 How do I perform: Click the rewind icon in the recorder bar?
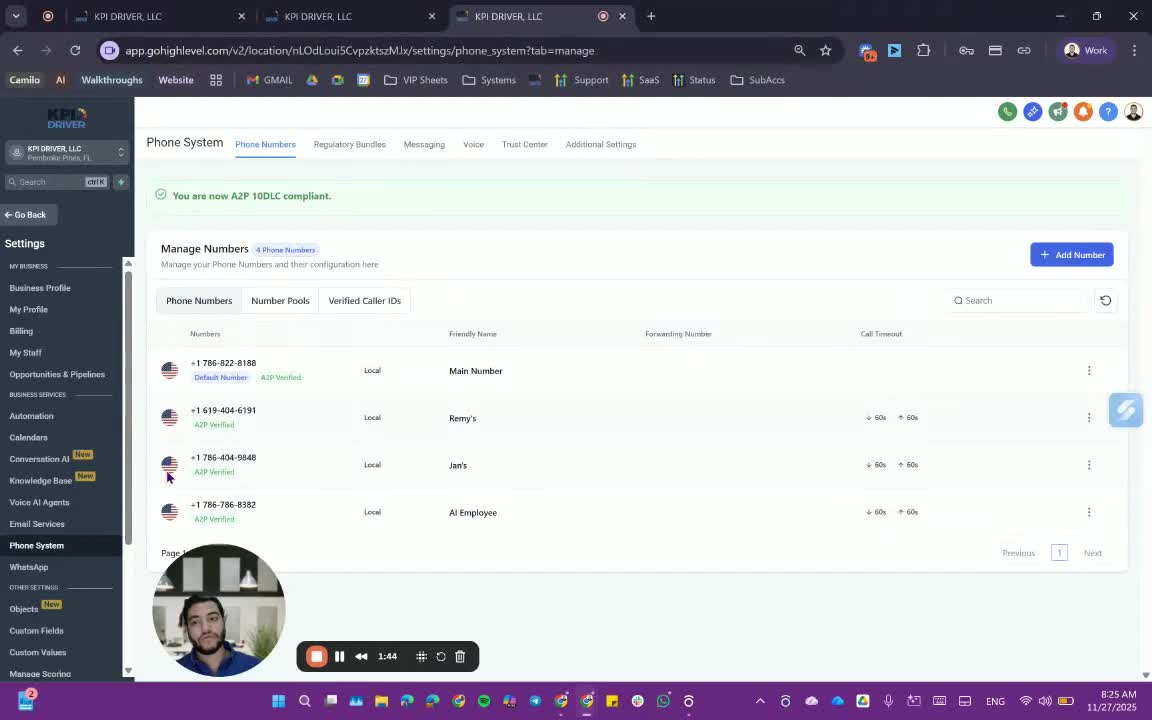tap(361, 656)
